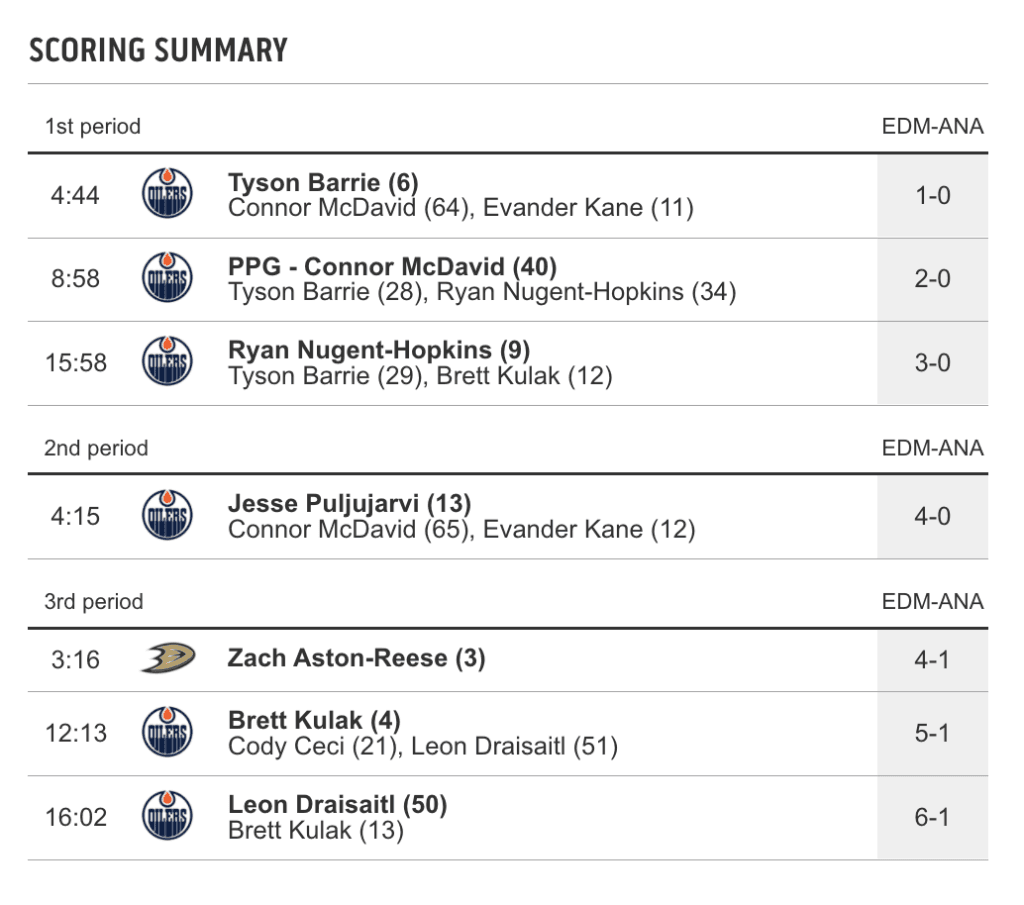This screenshot has height=905, width=1024.
Task: Click the Scoring Summary title
Action: pos(158,50)
